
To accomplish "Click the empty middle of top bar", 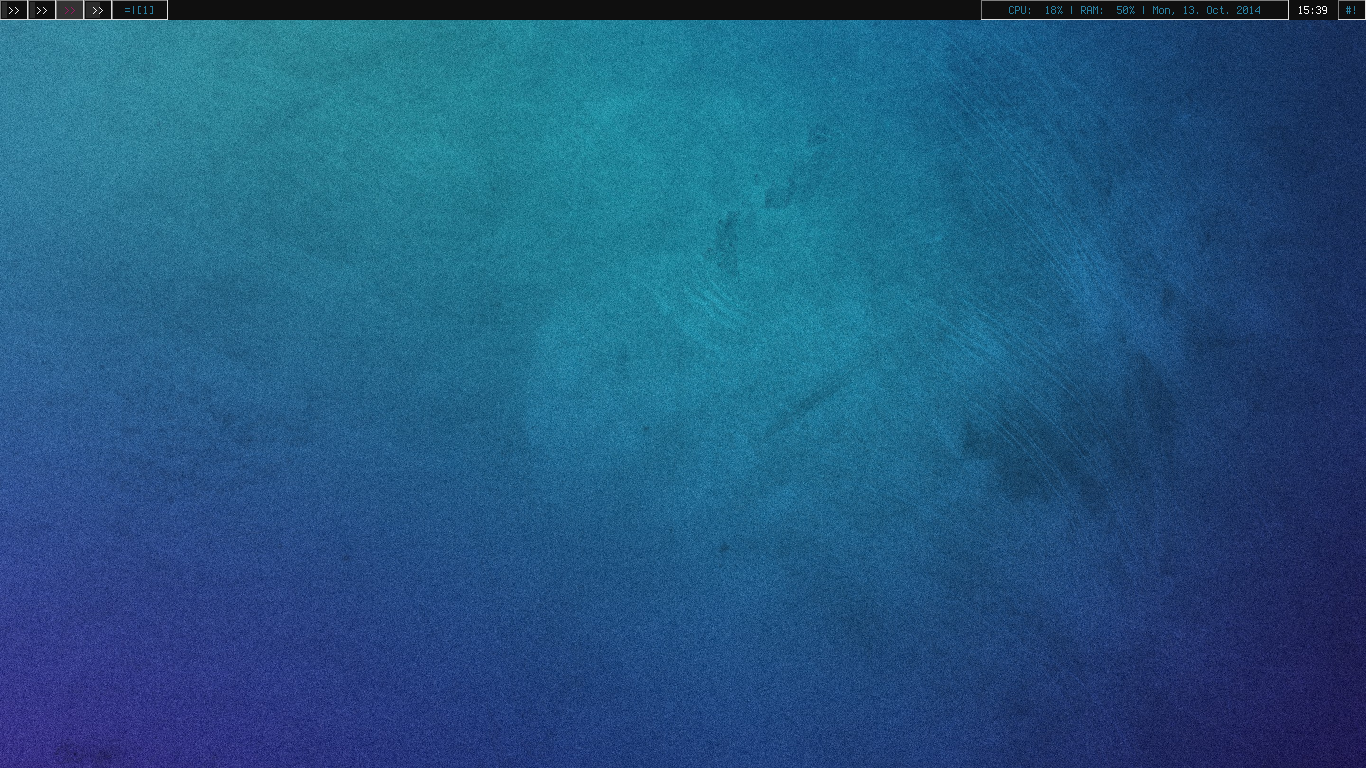I will 570,10.
